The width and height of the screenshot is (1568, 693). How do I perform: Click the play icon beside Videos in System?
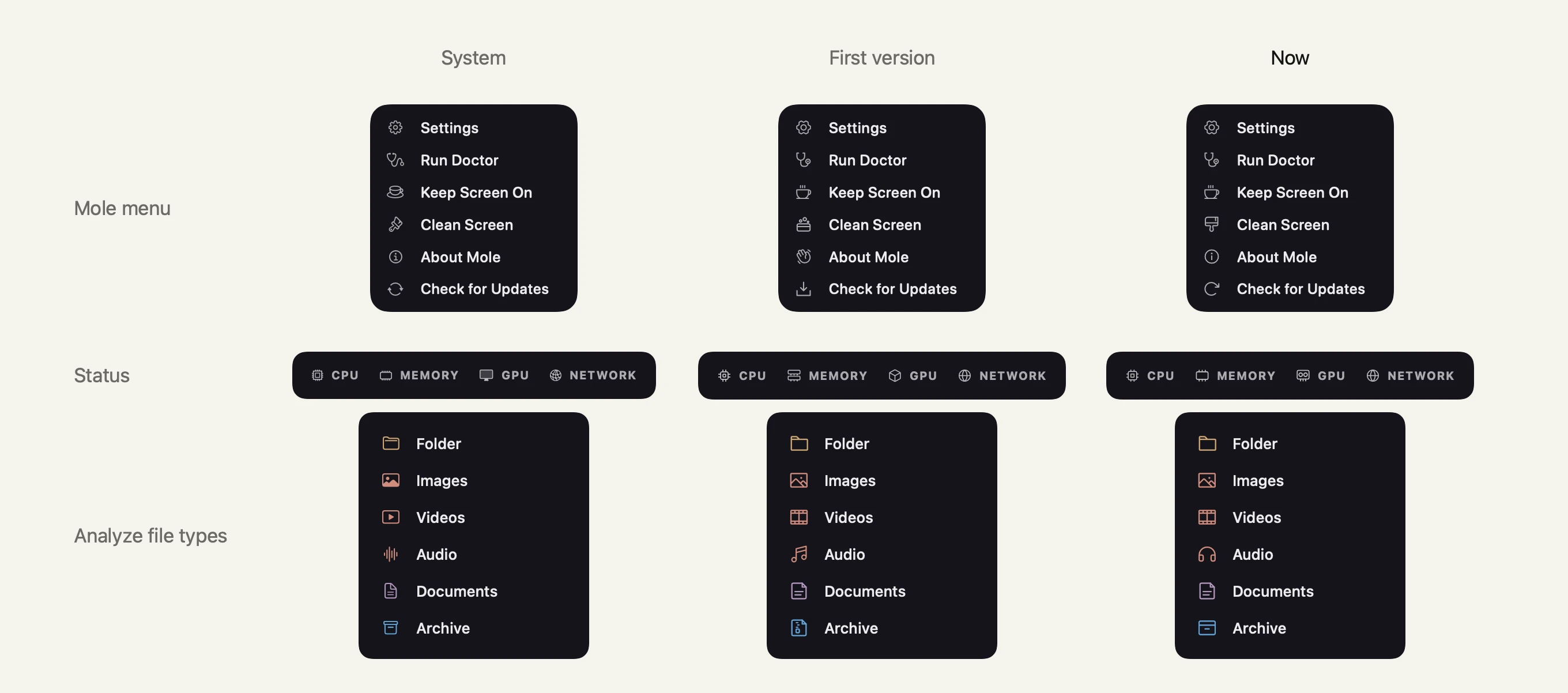click(391, 517)
